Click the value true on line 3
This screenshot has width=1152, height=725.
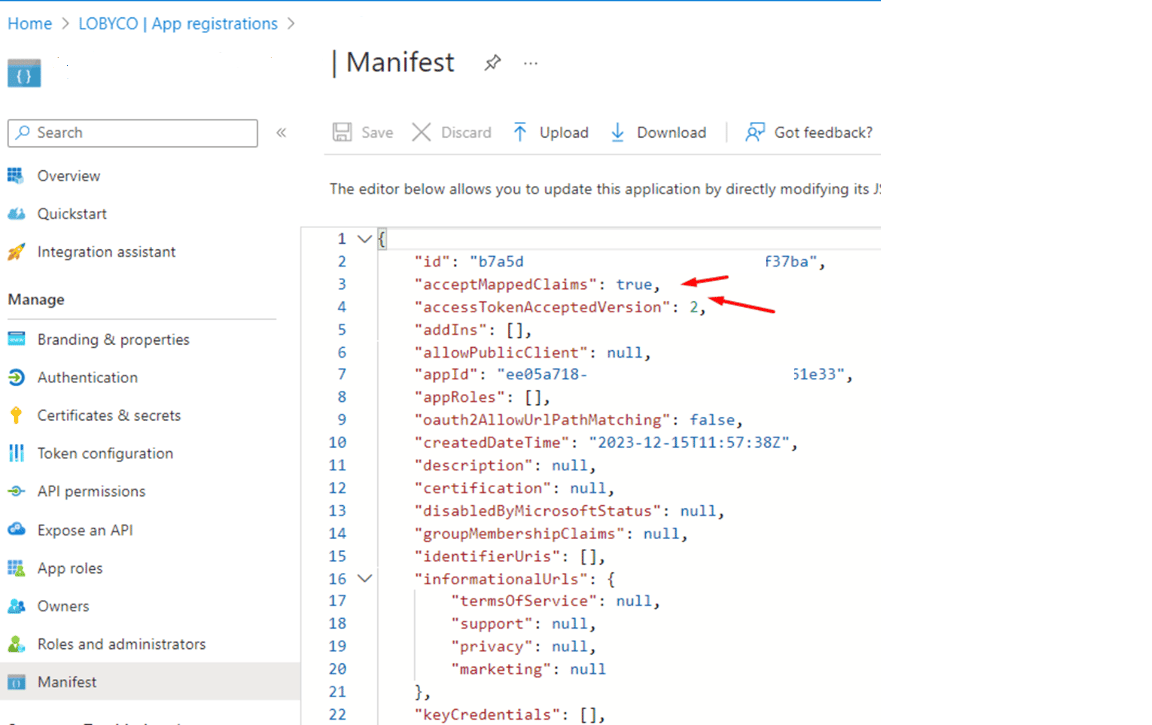coord(634,284)
